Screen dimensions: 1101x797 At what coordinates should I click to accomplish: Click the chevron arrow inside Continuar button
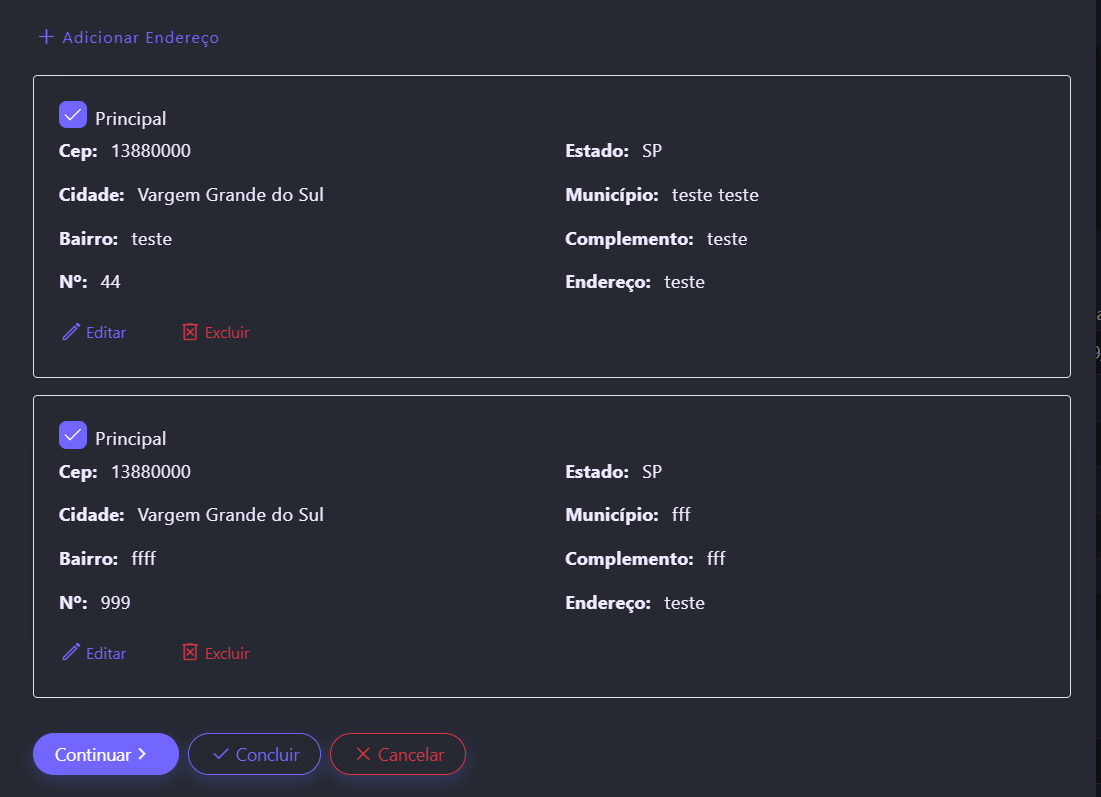point(143,754)
